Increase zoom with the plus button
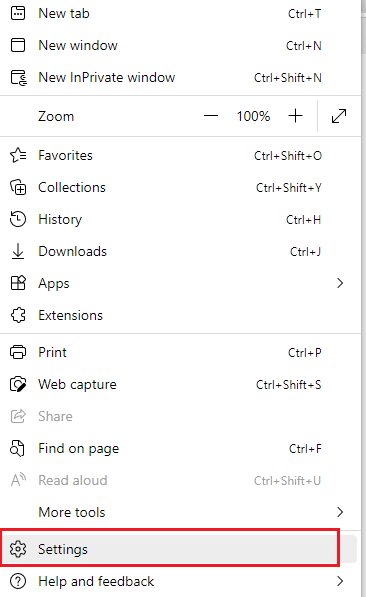This screenshot has height=597, width=366. pos(295,116)
